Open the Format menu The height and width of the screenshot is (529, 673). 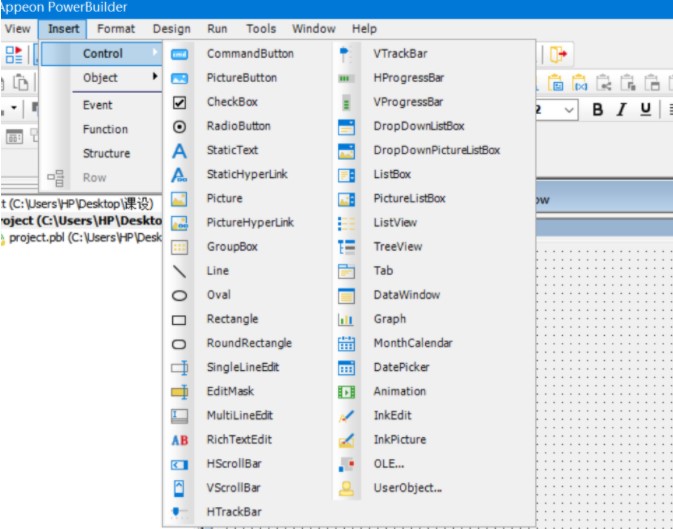116,29
